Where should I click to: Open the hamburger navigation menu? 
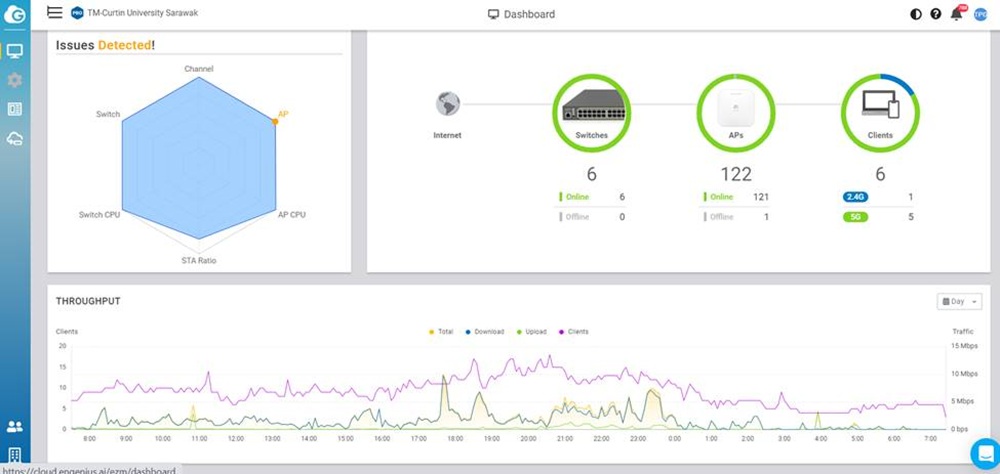[54, 13]
